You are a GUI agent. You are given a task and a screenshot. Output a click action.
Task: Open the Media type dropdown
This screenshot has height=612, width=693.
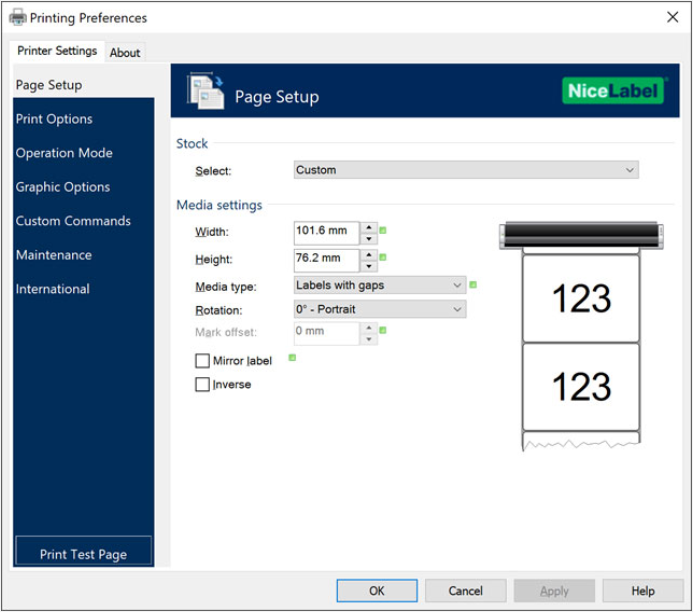click(380, 285)
